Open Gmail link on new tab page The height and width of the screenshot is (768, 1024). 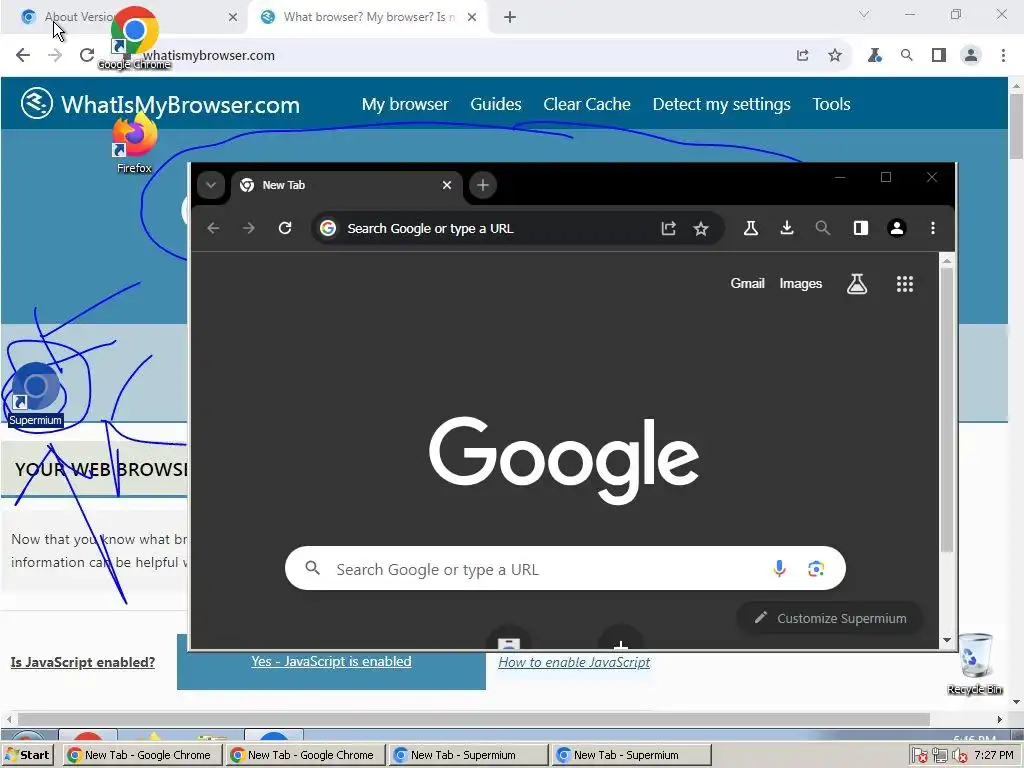pyautogui.click(x=747, y=283)
